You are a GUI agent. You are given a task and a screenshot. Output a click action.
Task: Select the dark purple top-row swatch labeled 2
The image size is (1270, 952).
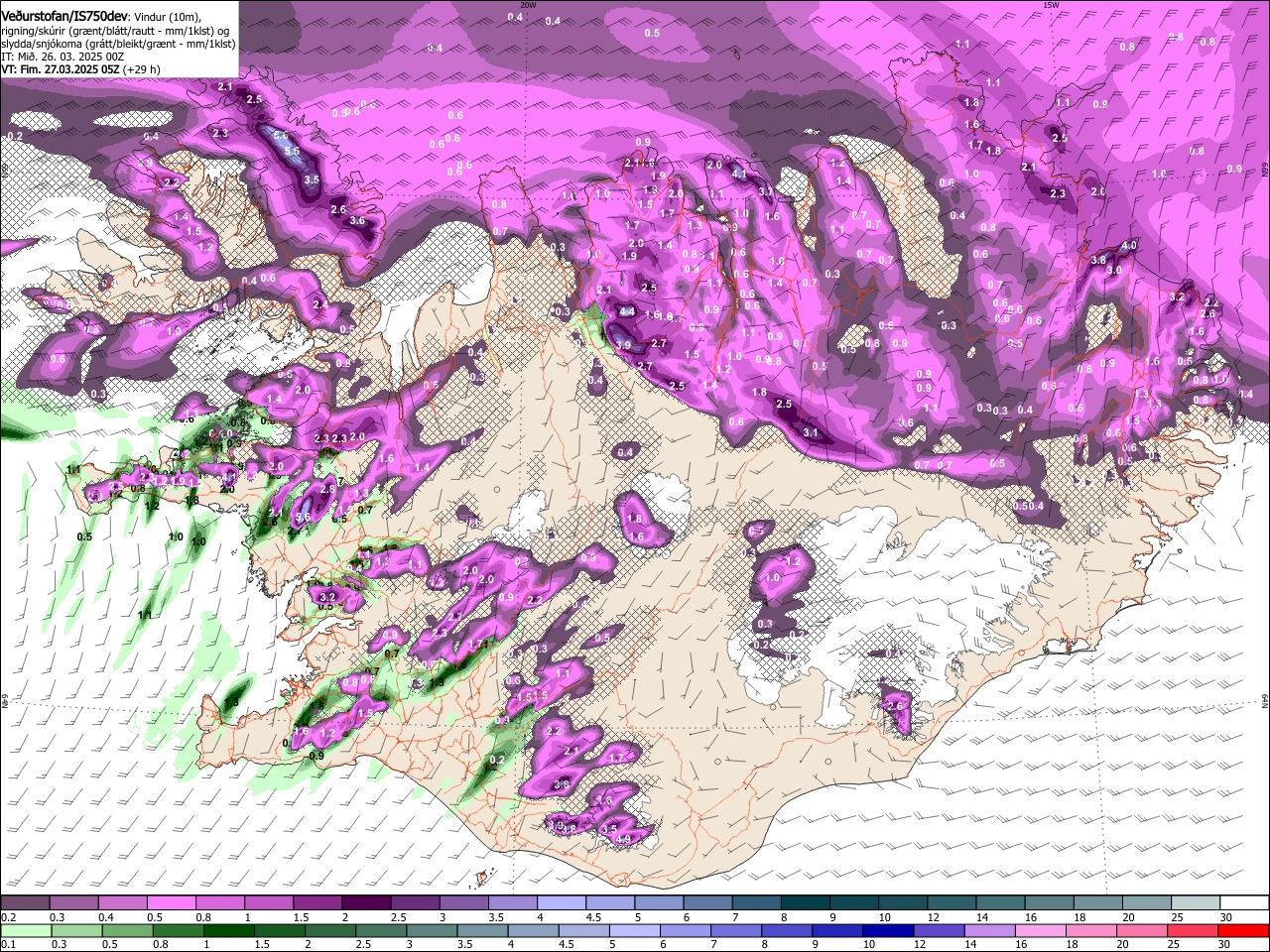[365, 903]
